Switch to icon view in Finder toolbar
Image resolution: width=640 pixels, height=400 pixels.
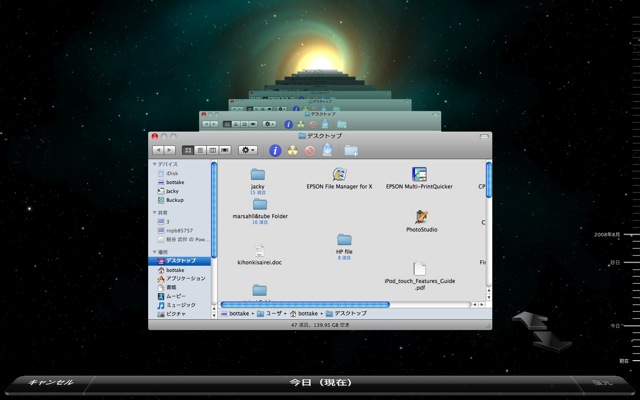click(x=188, y=150)
